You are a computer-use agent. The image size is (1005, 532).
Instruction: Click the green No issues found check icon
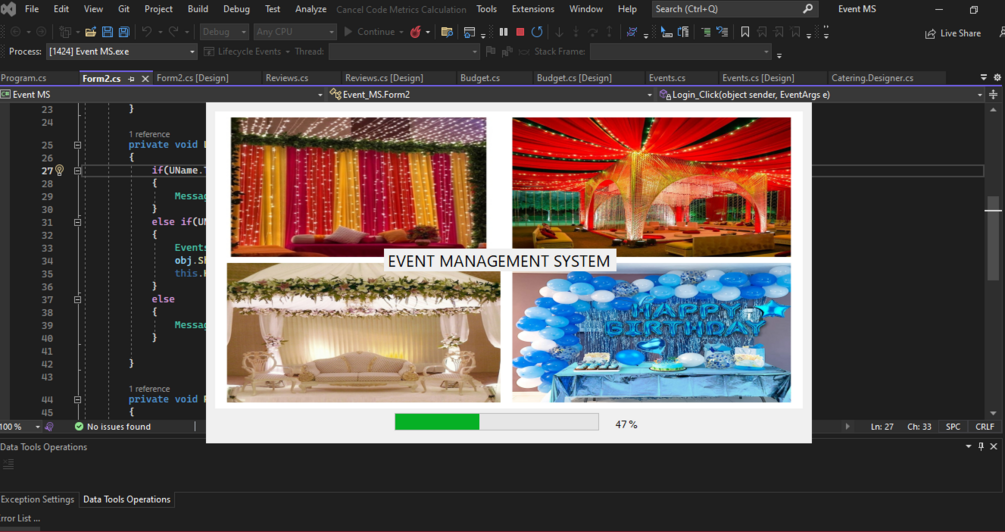click(x=79, y=426)
